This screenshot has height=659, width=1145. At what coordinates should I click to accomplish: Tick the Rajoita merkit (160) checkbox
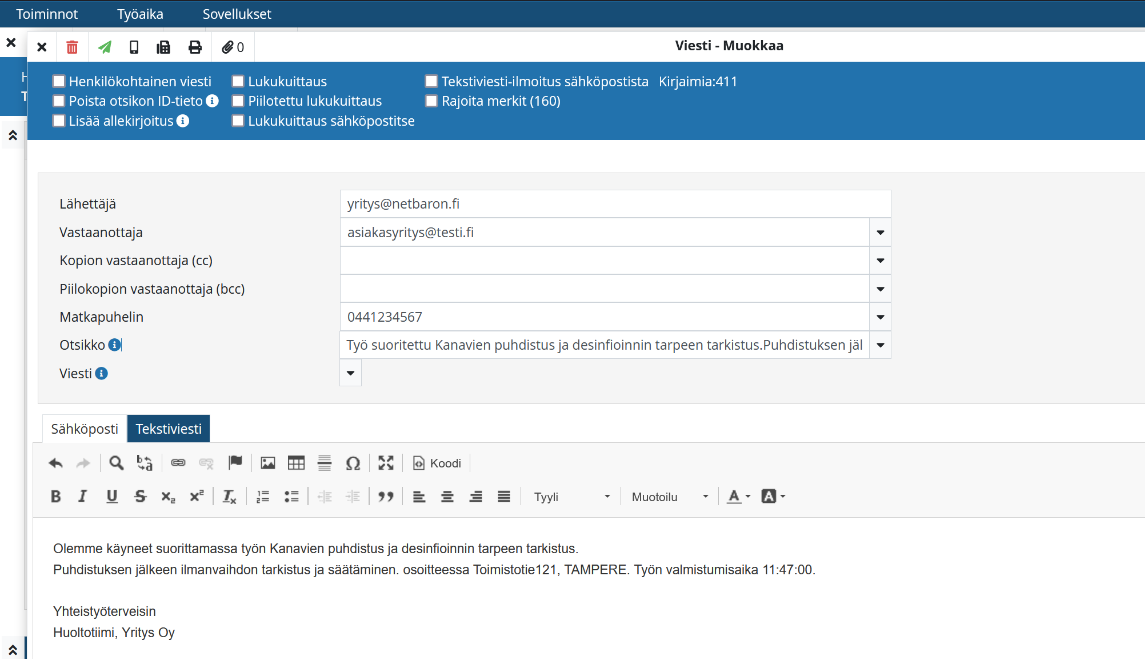coord(432,101)
